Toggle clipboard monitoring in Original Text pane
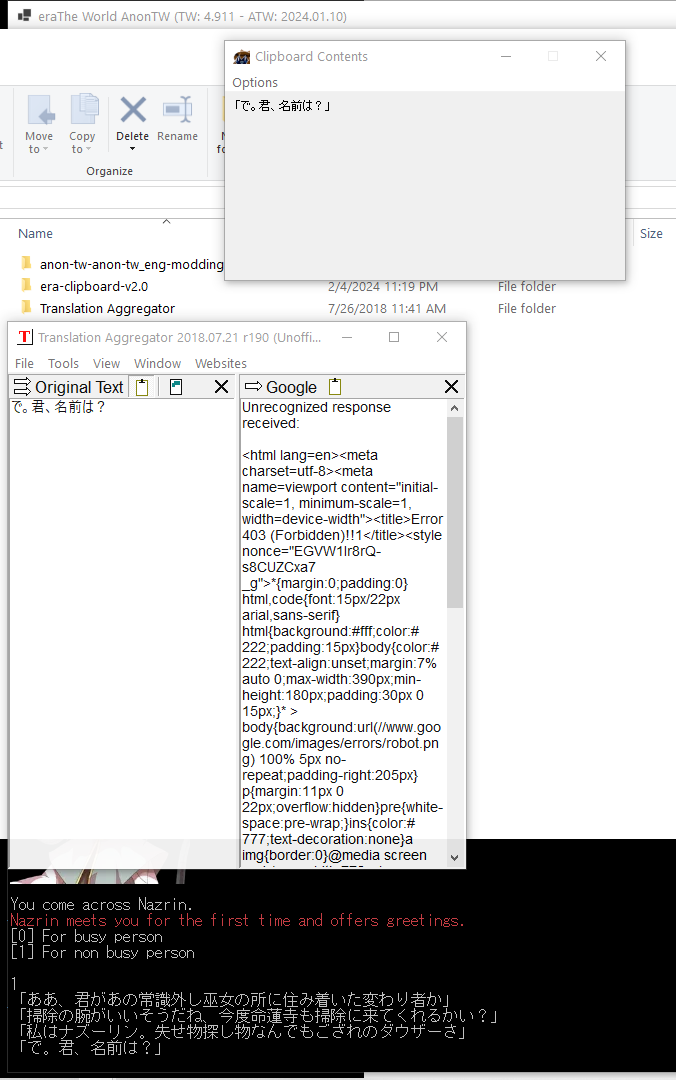The image size is (676, 1080). point(142,387)
